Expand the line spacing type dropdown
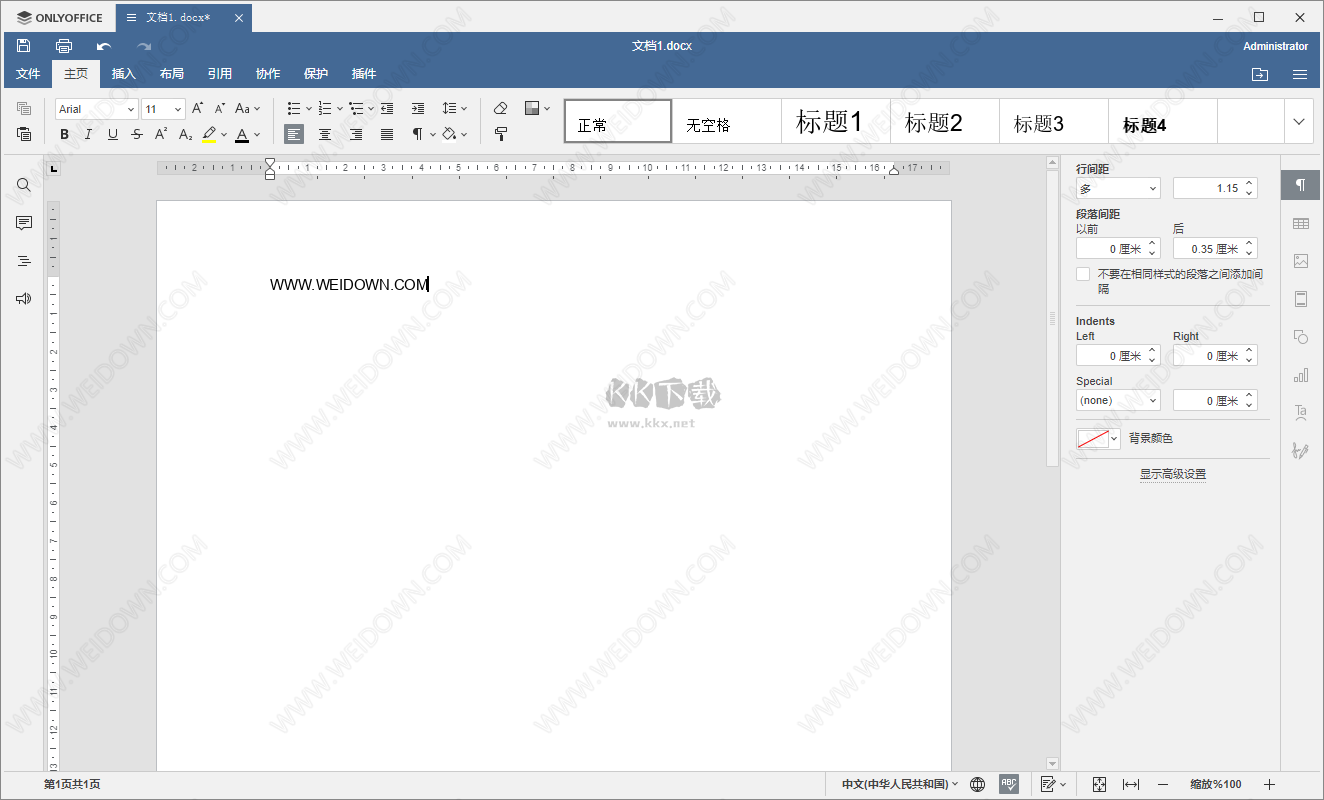This screenshot has width=1324, height=800. pyautogui.click(x=1118, y=188)
